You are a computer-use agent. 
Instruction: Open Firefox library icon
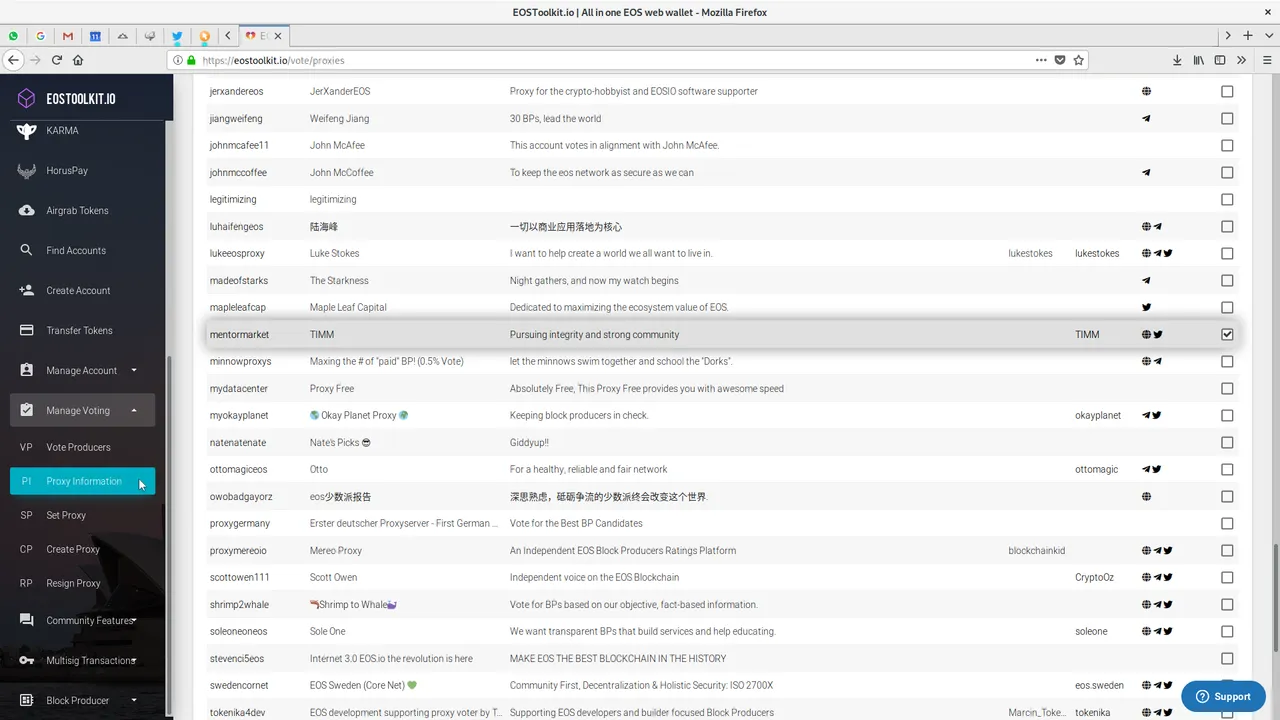(x=1199, y=60)
